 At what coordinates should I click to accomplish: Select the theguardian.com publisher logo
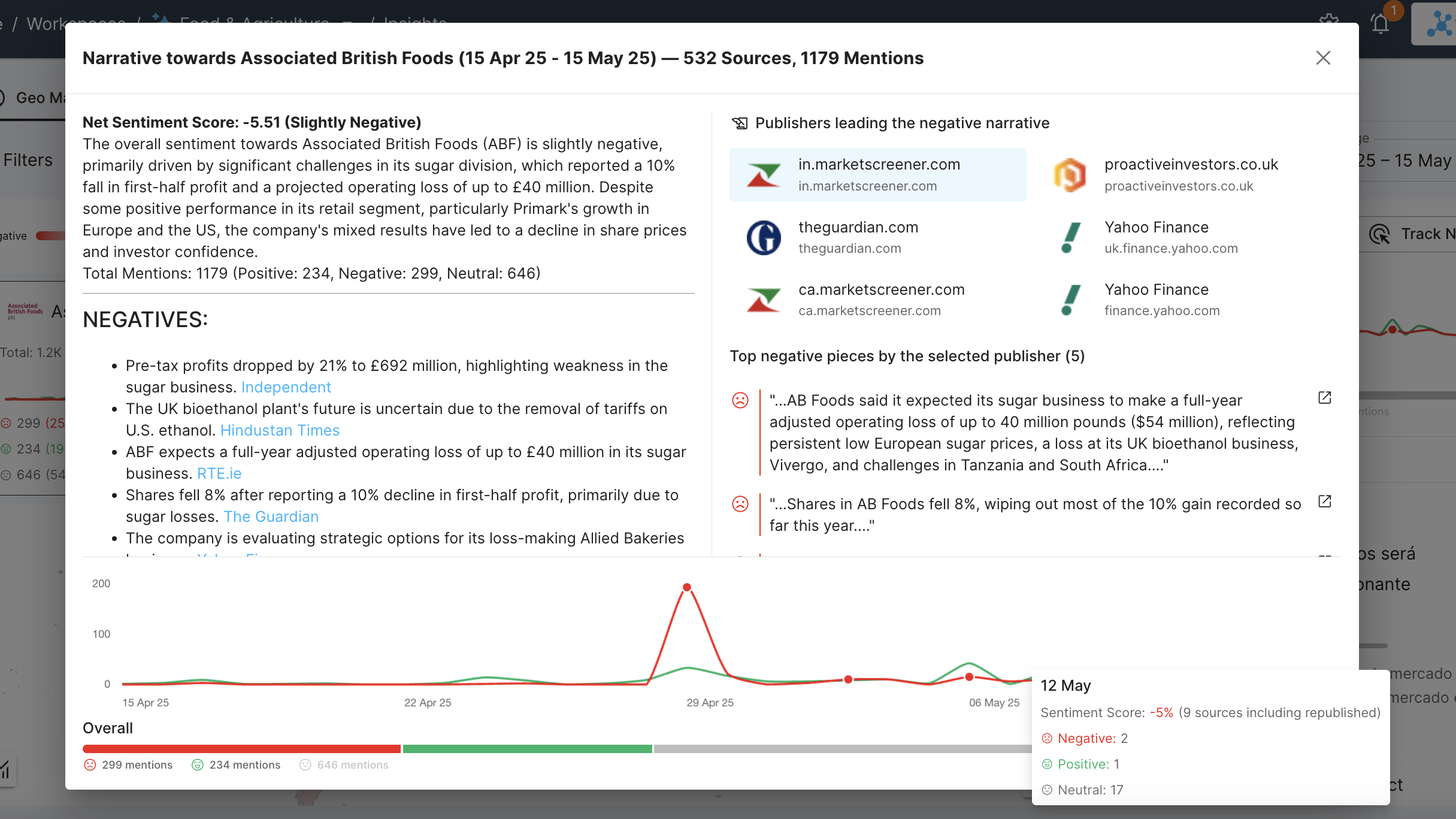click(x=764, y=238)
